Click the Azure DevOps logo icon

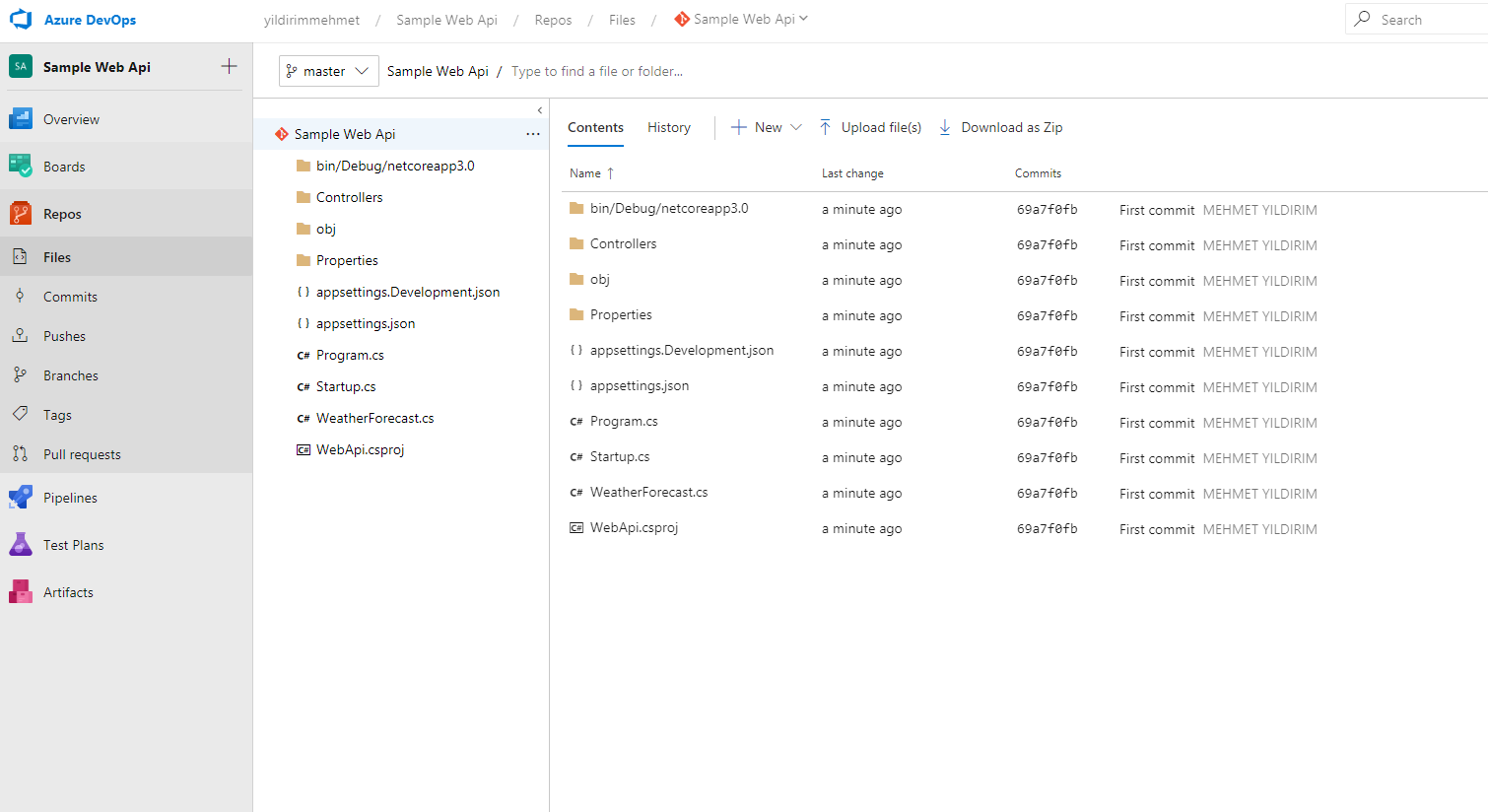[21, 20]
